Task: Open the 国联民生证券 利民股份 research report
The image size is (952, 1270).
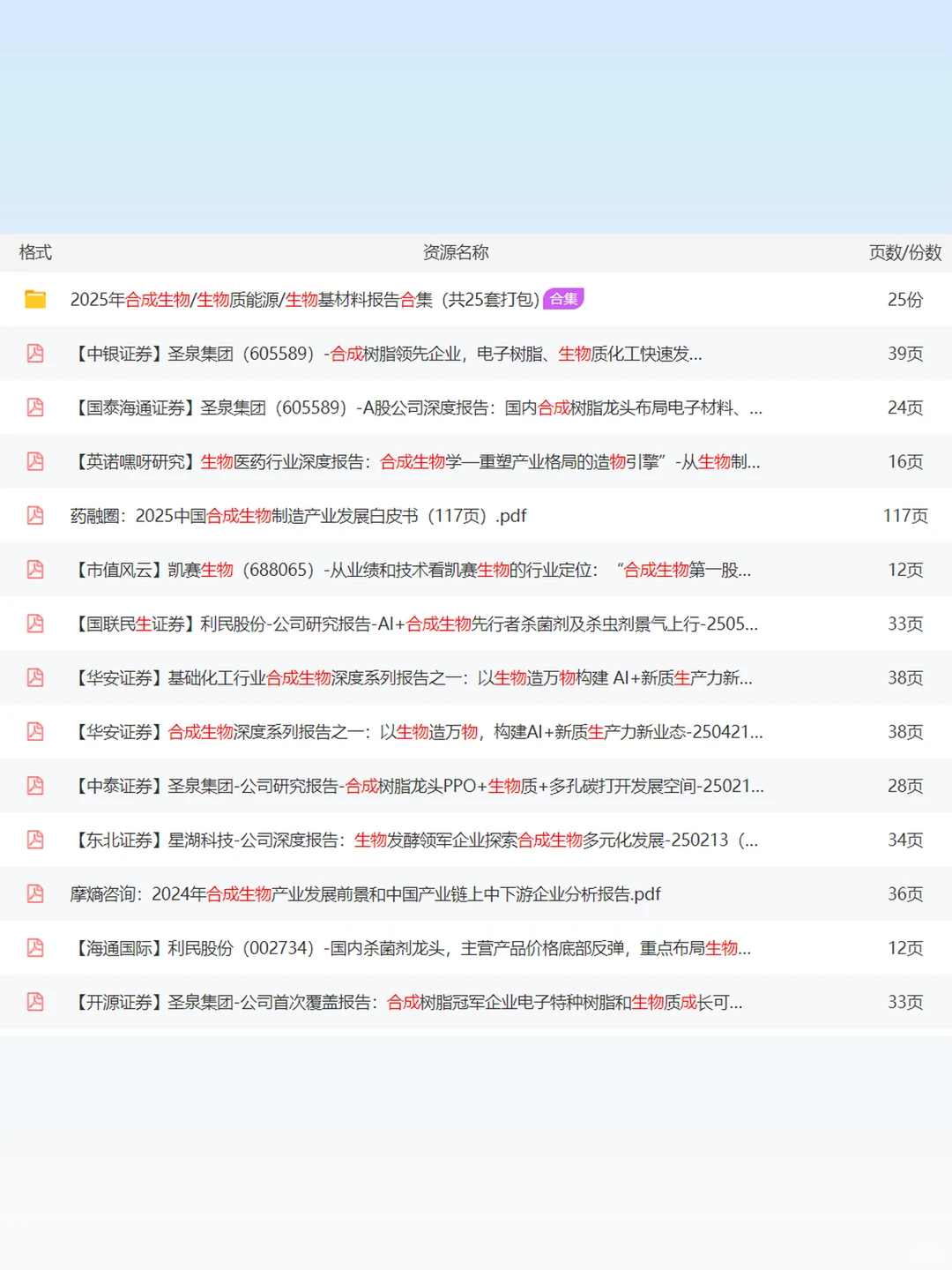Action: (414, 624)
